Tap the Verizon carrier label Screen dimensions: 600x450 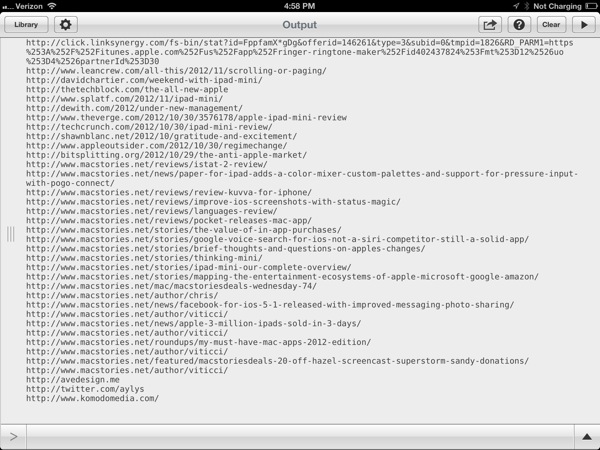pos(29,6)
